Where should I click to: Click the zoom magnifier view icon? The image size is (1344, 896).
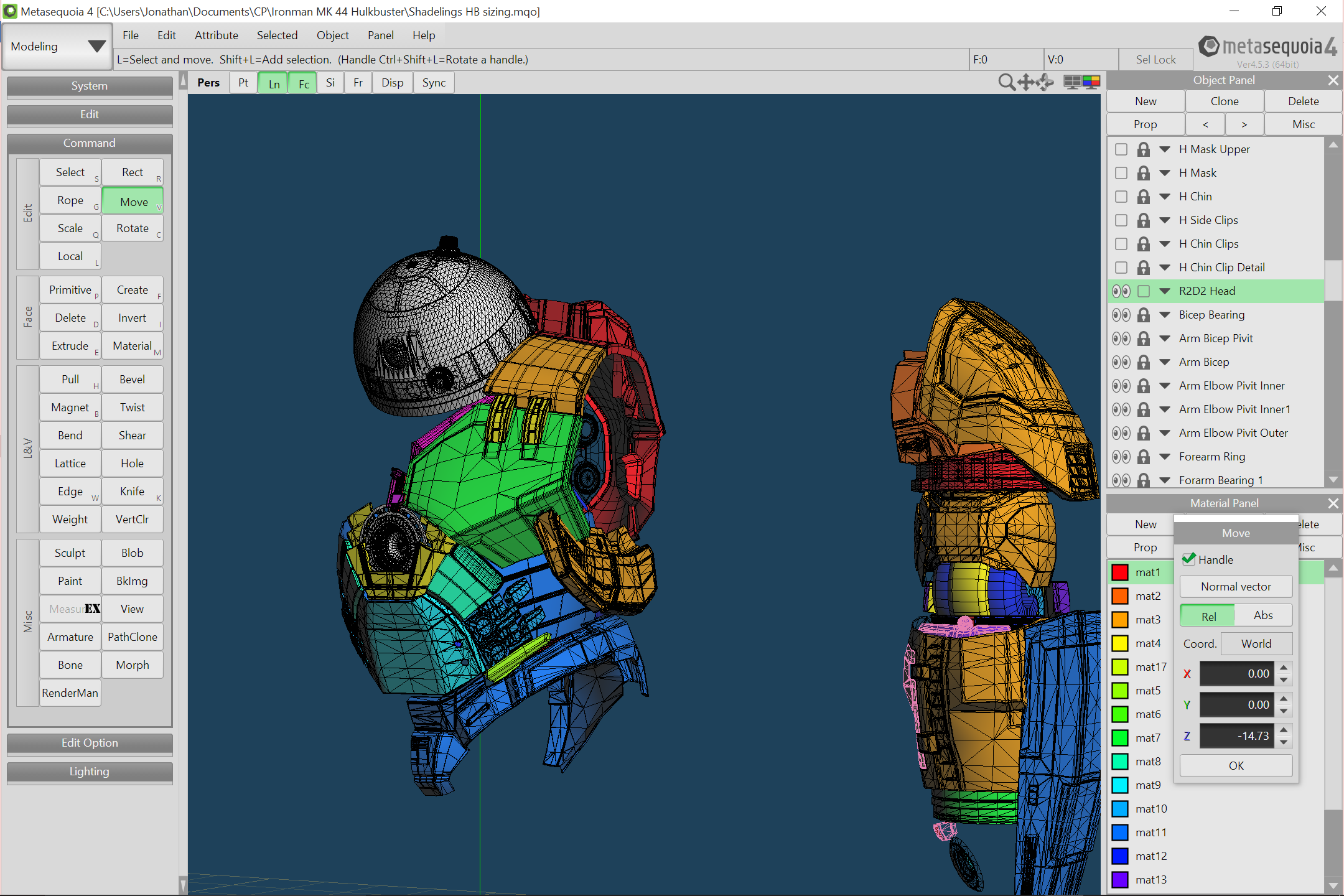[1006, 82]
